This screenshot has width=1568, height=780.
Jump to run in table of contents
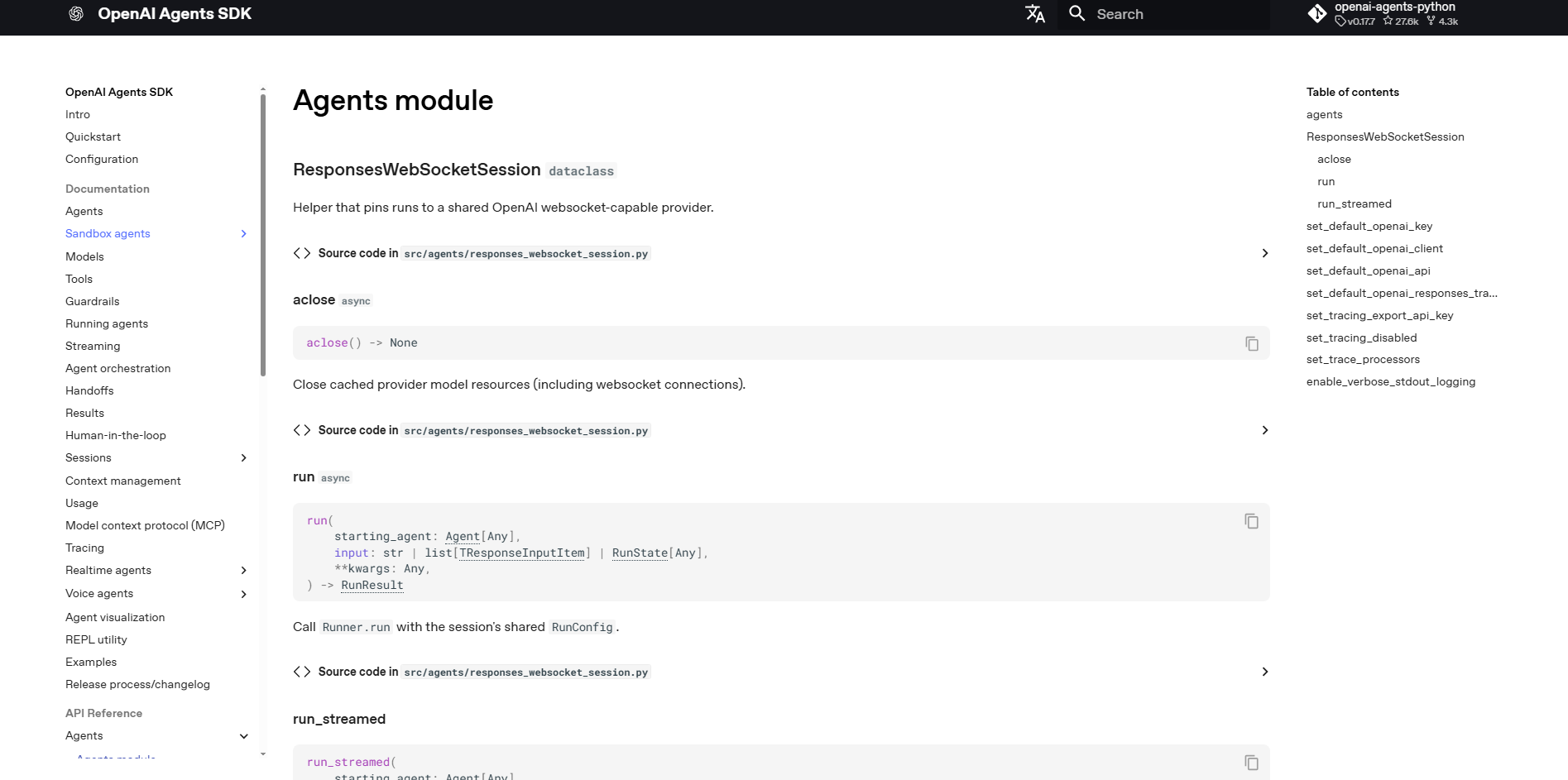(x=1326, y=182)
